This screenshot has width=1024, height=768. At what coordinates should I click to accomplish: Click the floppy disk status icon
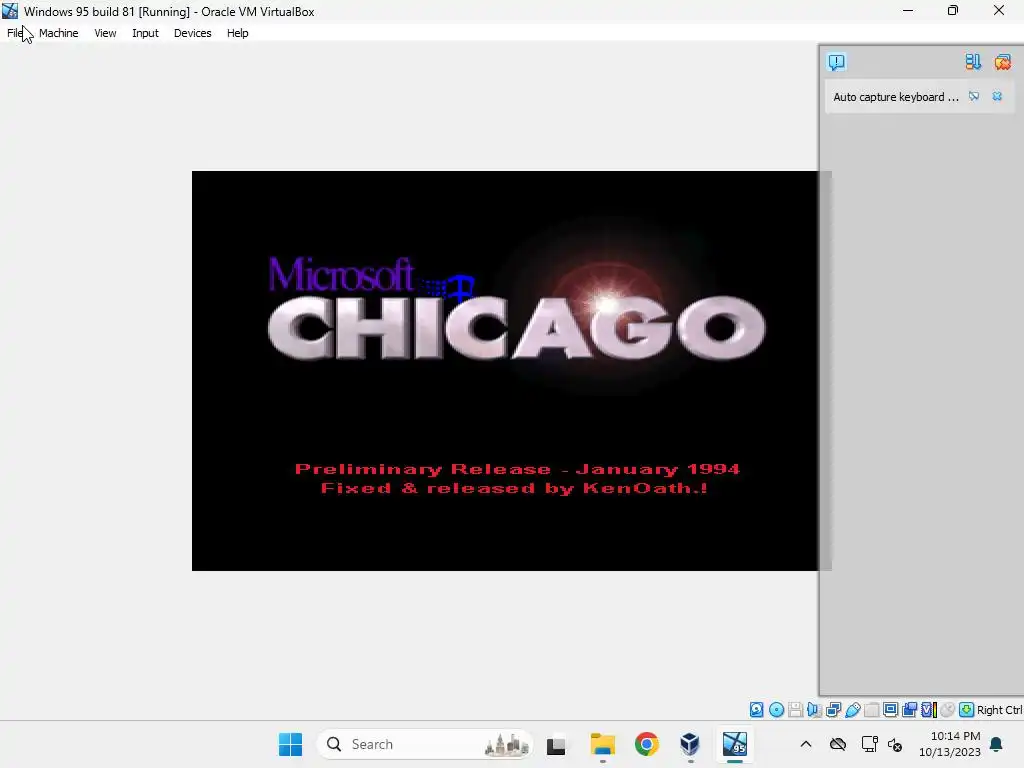(x=795, y=710)
